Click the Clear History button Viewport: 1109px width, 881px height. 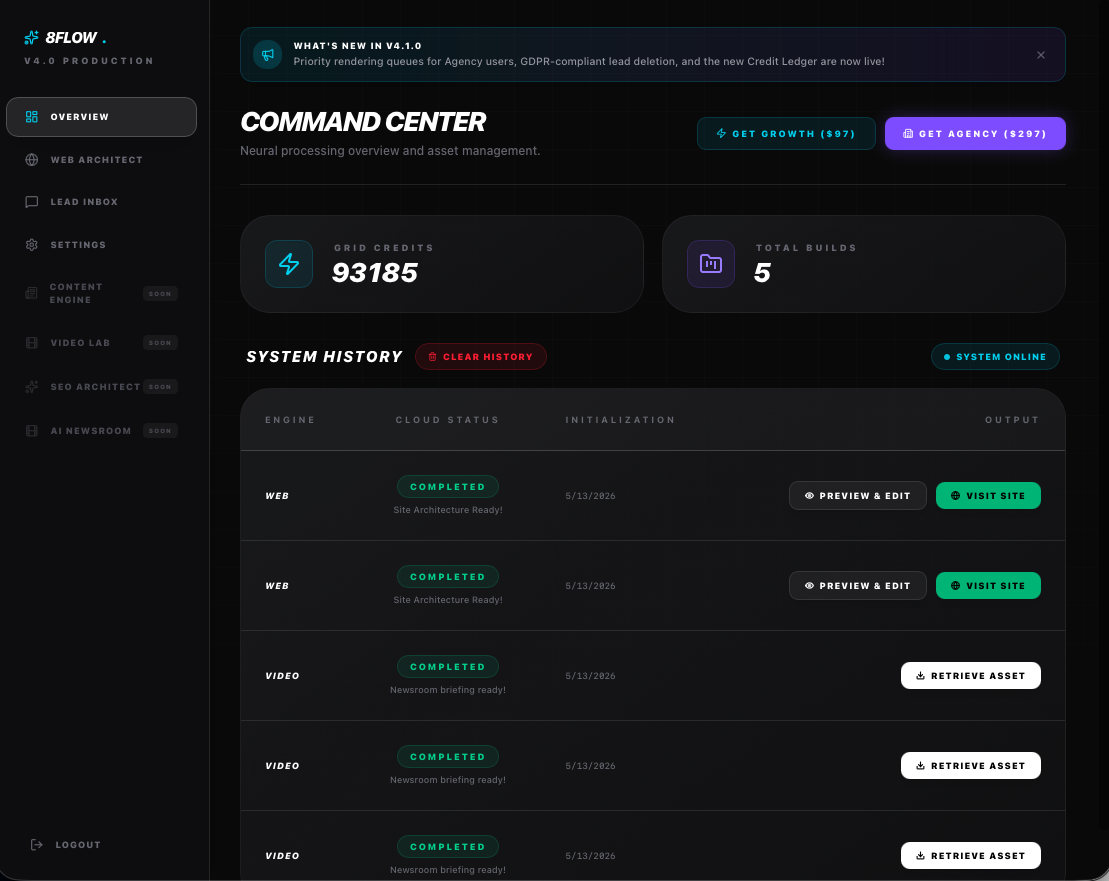(x=481, y=357)
